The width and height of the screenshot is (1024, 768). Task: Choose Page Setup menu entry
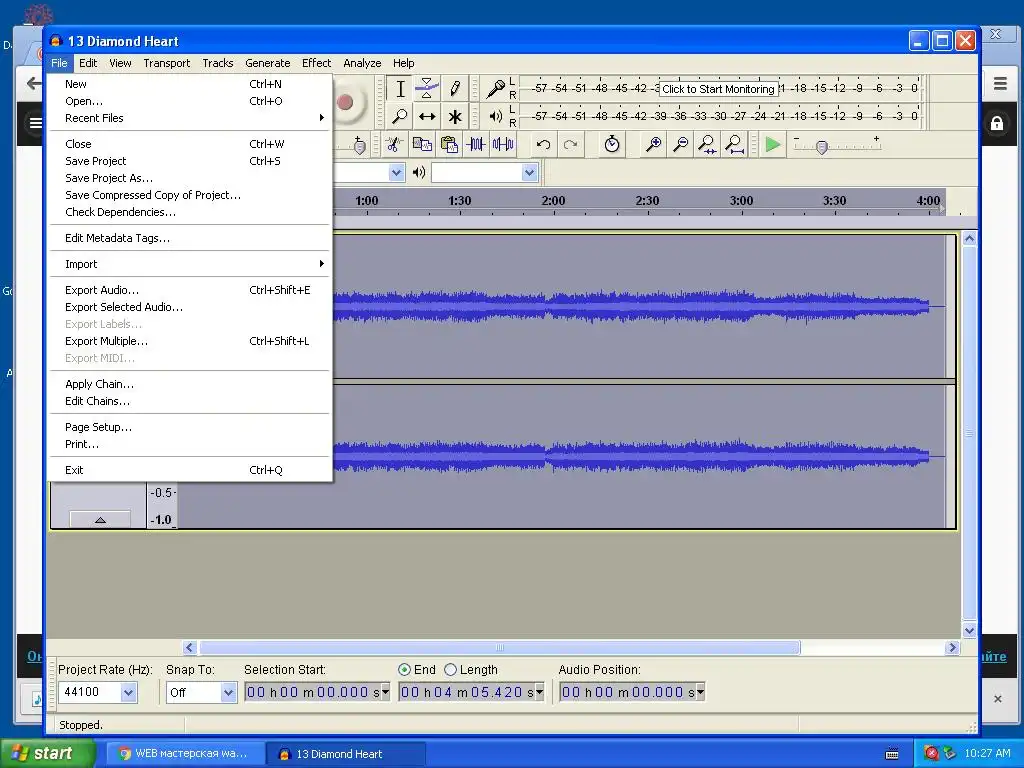191,427
